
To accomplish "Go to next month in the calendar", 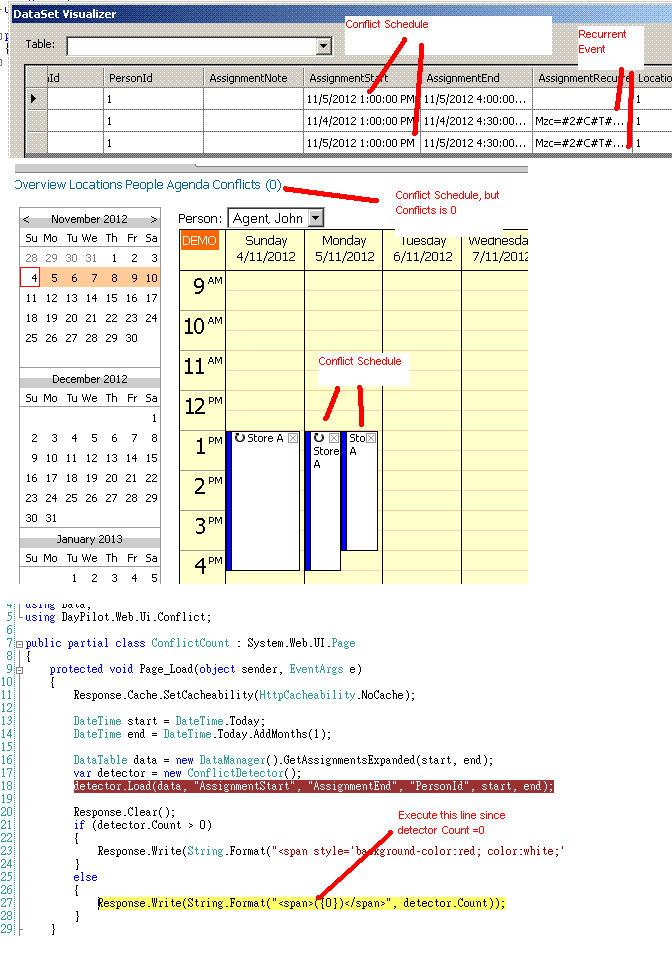I will tap(153, 219).
